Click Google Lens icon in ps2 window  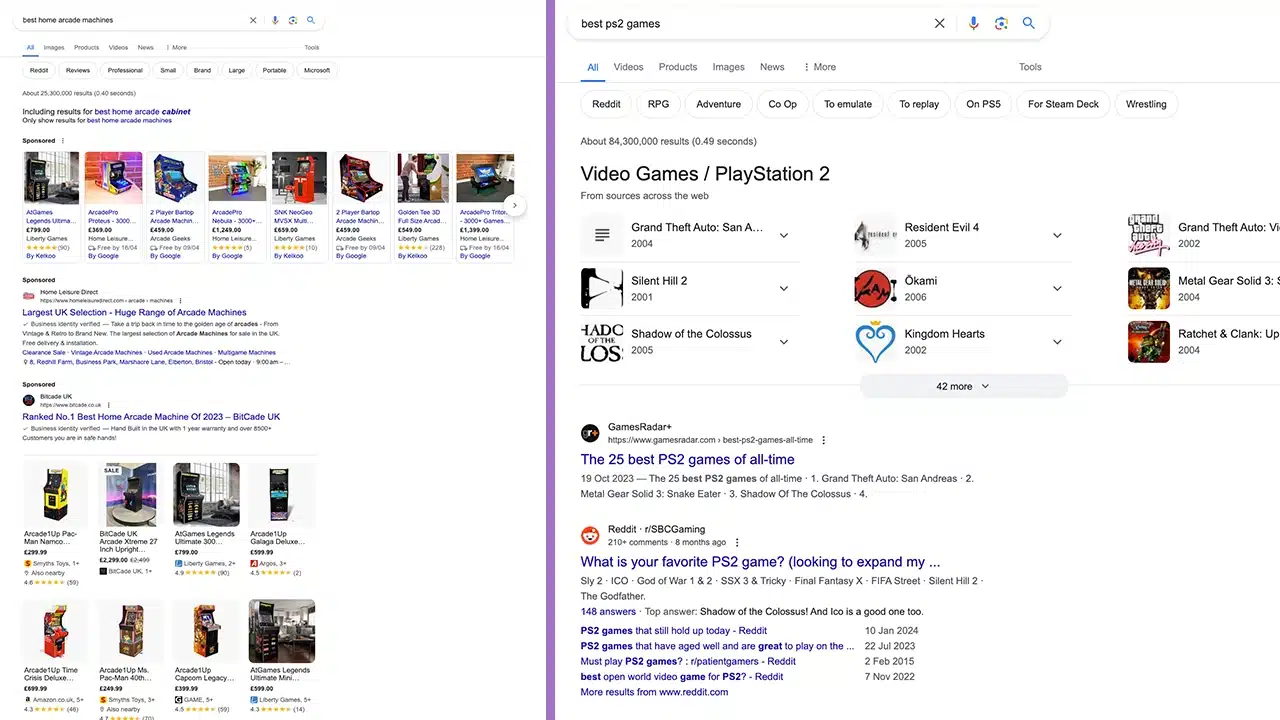point(1001,23)
